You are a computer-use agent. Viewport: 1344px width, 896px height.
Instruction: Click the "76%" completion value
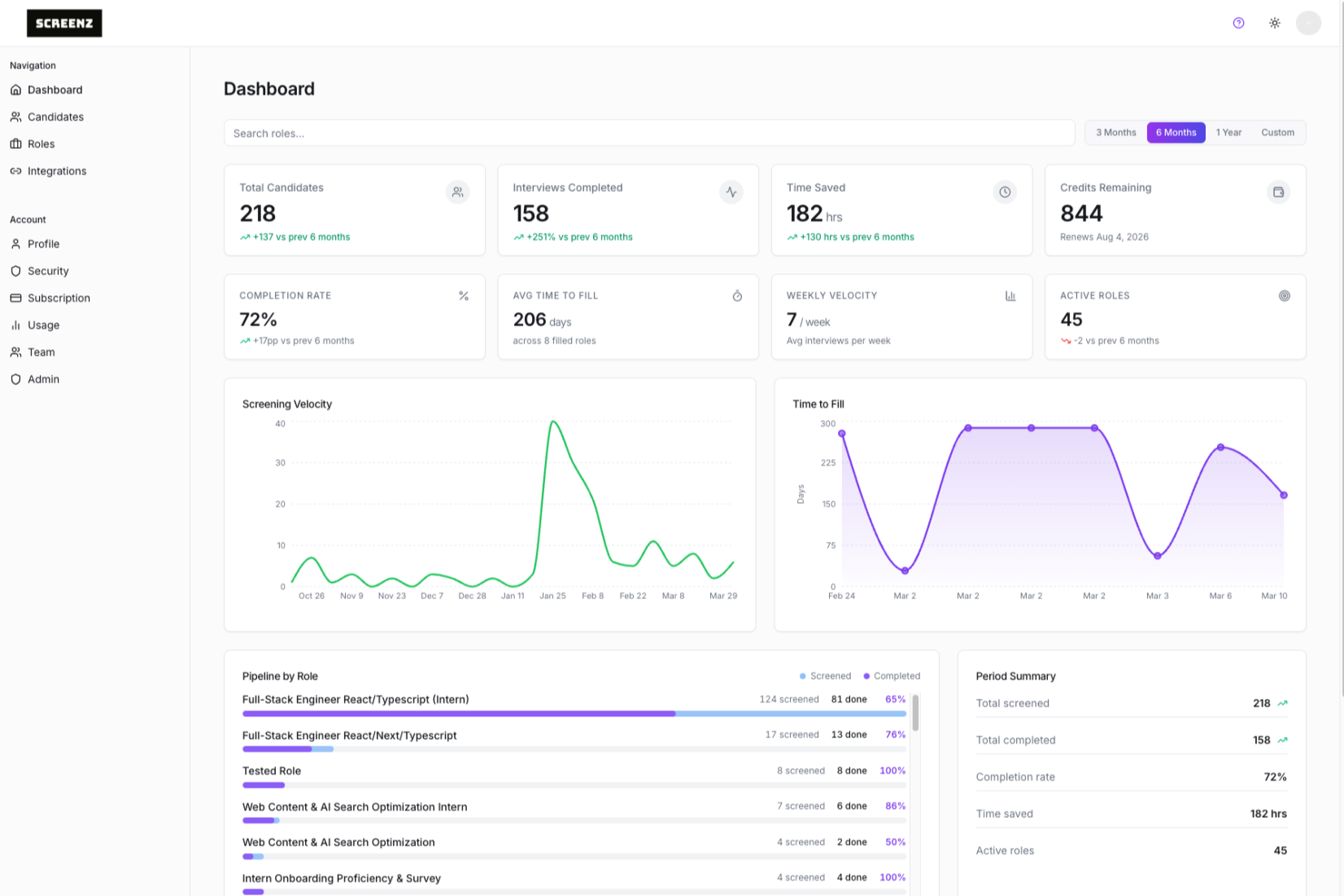pos(895,735)
